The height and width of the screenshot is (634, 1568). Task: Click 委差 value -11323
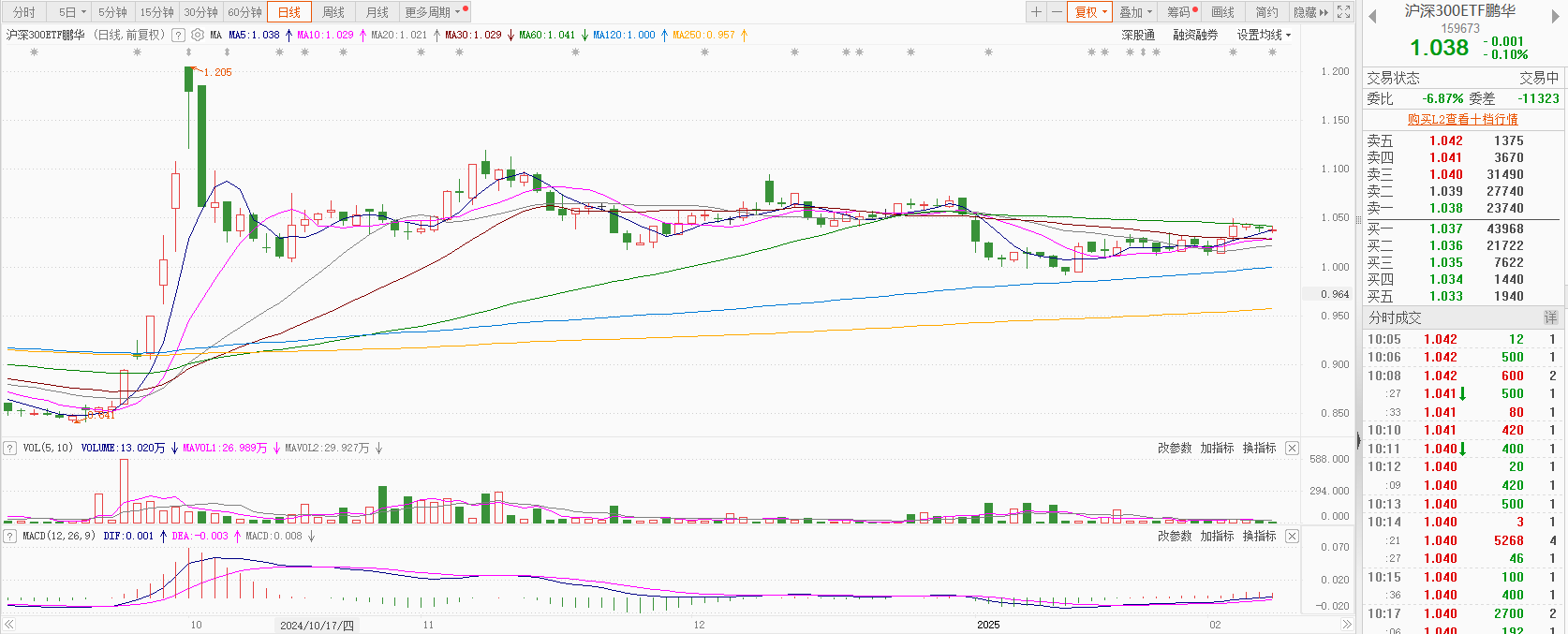[1539, 98]
